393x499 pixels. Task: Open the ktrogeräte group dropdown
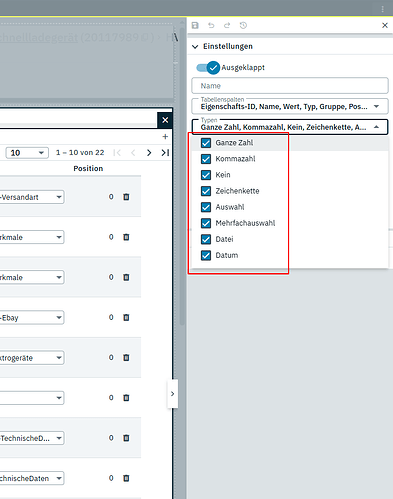(32, 358)
